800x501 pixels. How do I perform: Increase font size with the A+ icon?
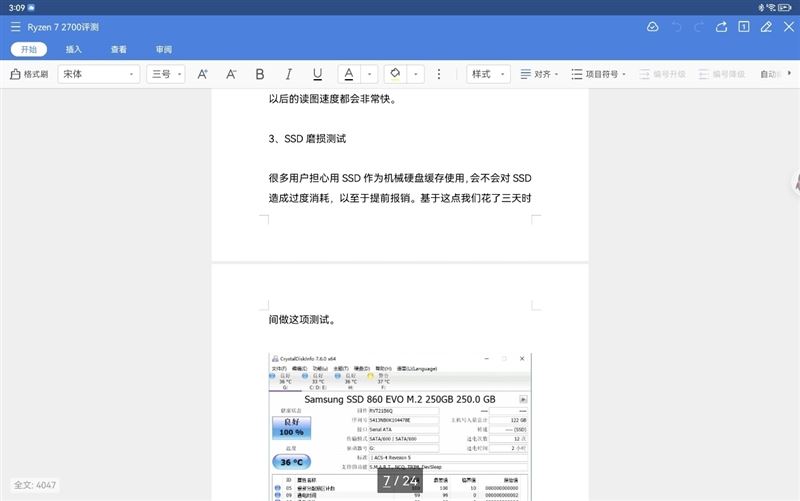tap(202, 74)
